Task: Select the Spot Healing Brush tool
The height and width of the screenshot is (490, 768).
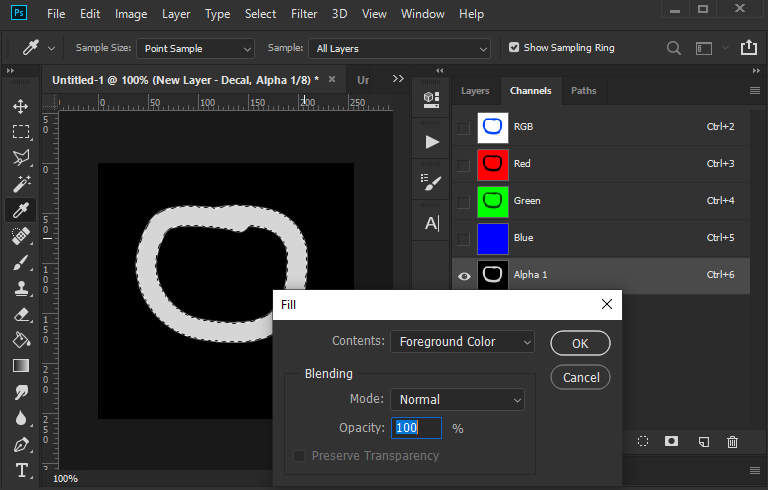Action: tap(21, 236)
